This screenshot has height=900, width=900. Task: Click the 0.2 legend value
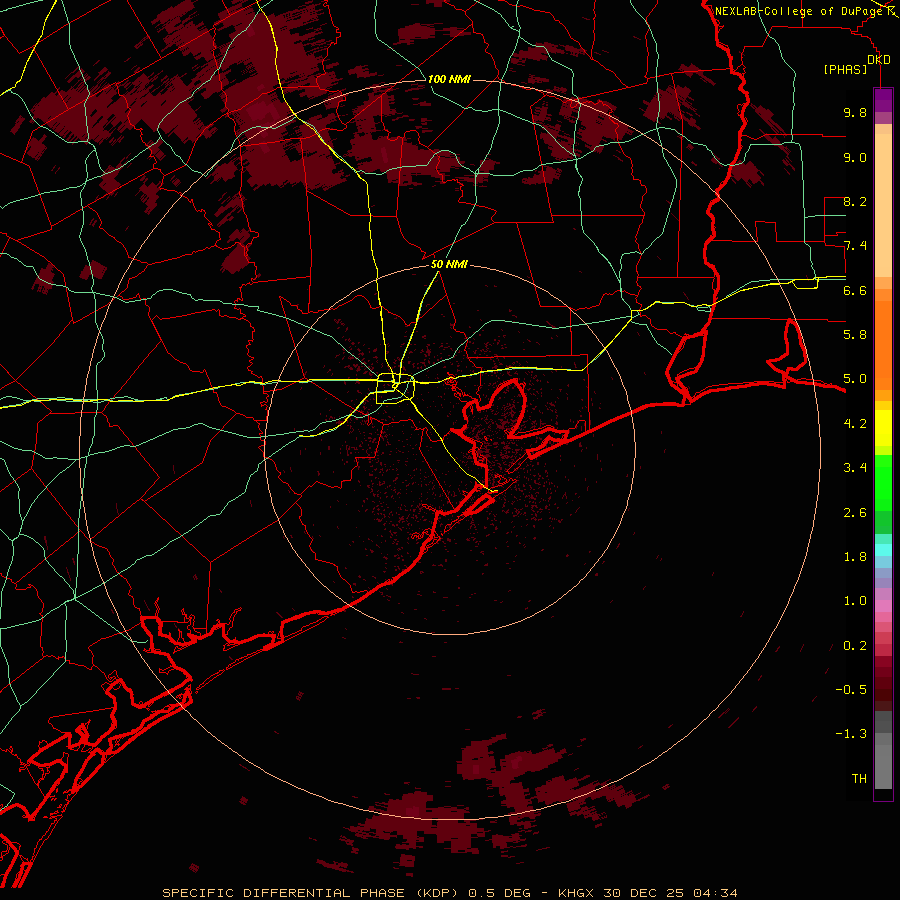click(x=855, y=646)
